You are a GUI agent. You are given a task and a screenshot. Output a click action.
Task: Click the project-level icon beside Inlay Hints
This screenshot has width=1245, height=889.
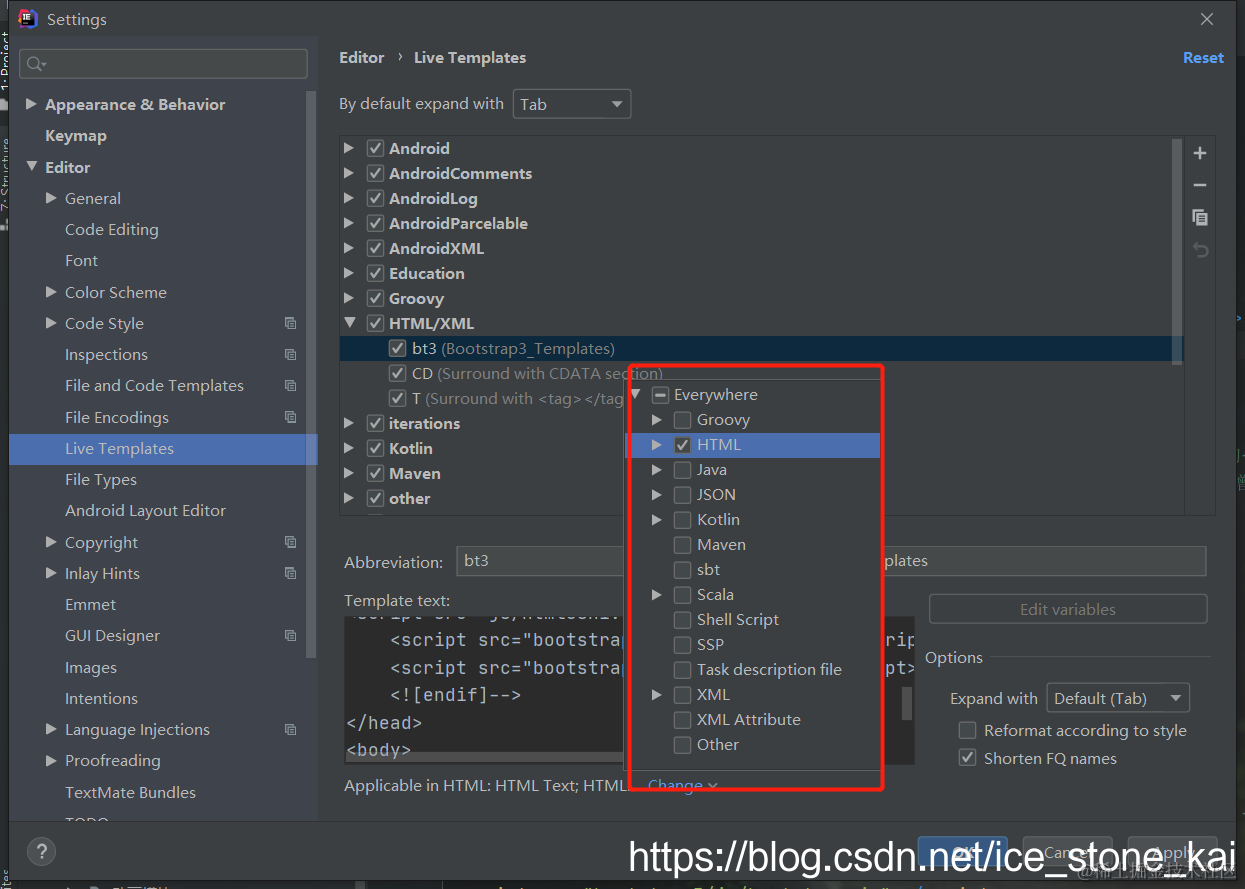click(x=290, y=573)
